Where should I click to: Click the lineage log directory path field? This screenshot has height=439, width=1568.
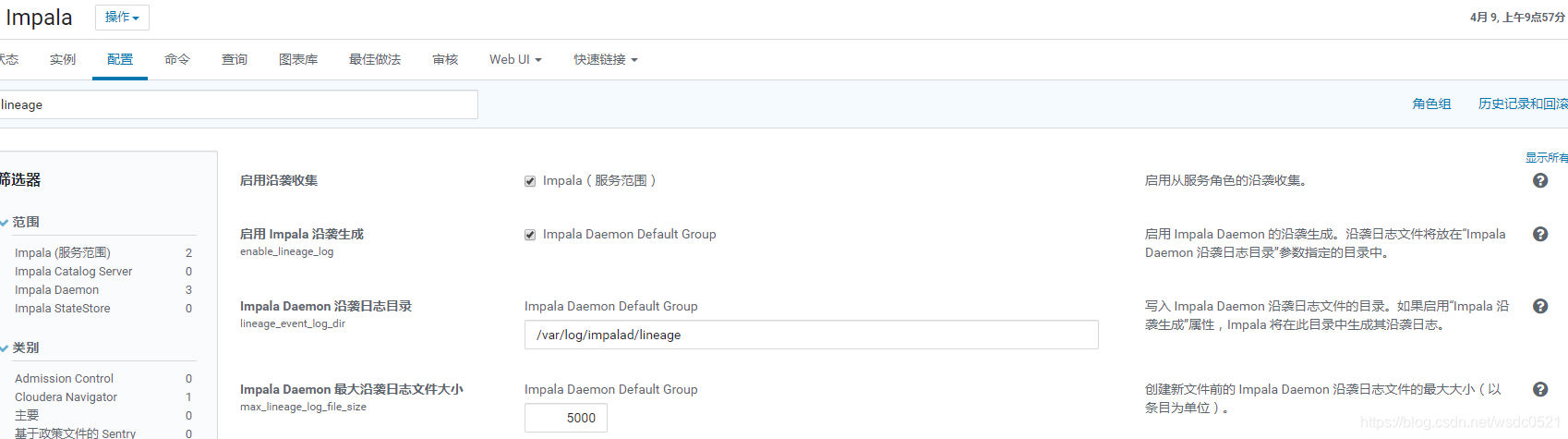[812, 335]
